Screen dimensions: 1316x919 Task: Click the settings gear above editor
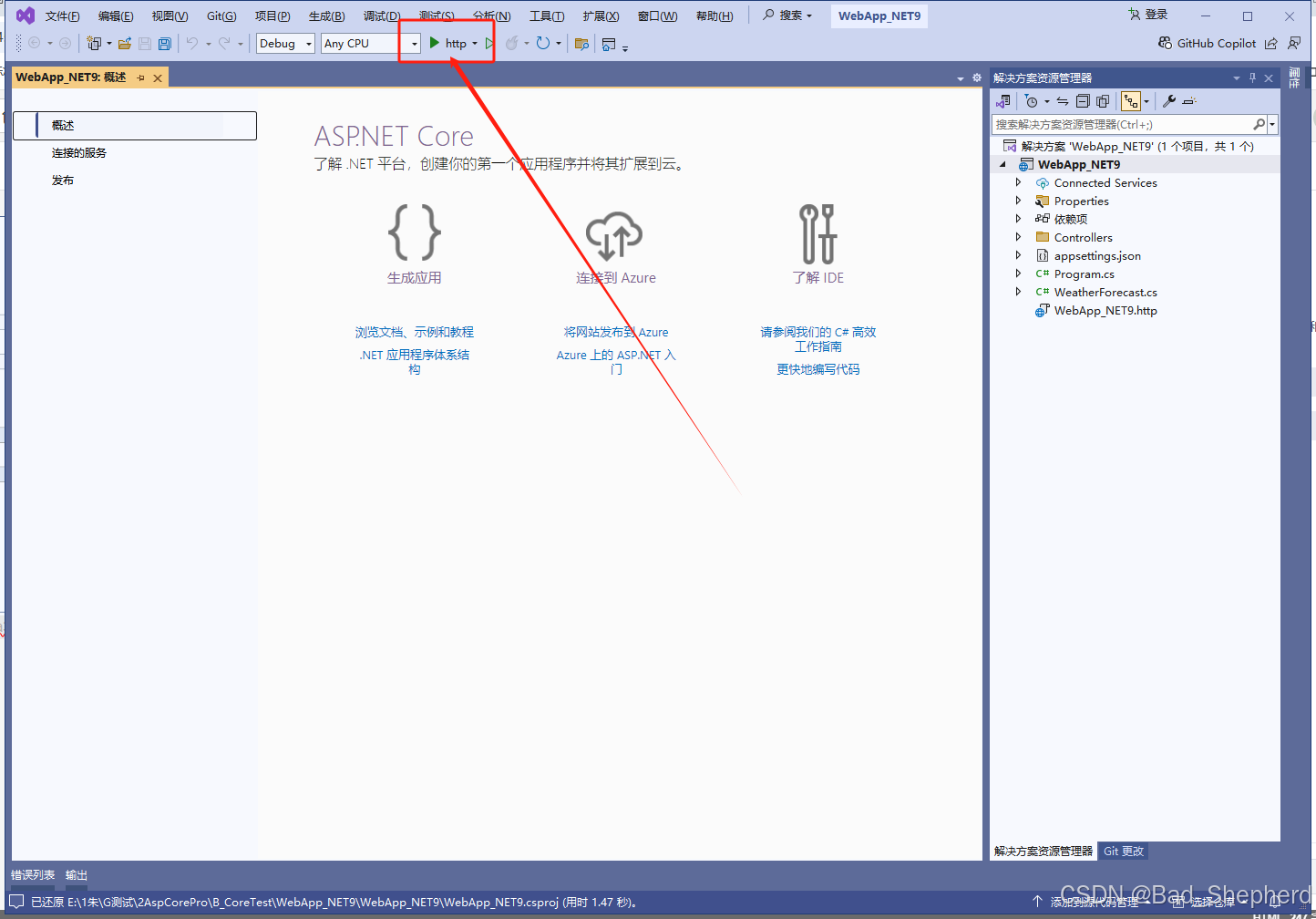click(977, 77)
